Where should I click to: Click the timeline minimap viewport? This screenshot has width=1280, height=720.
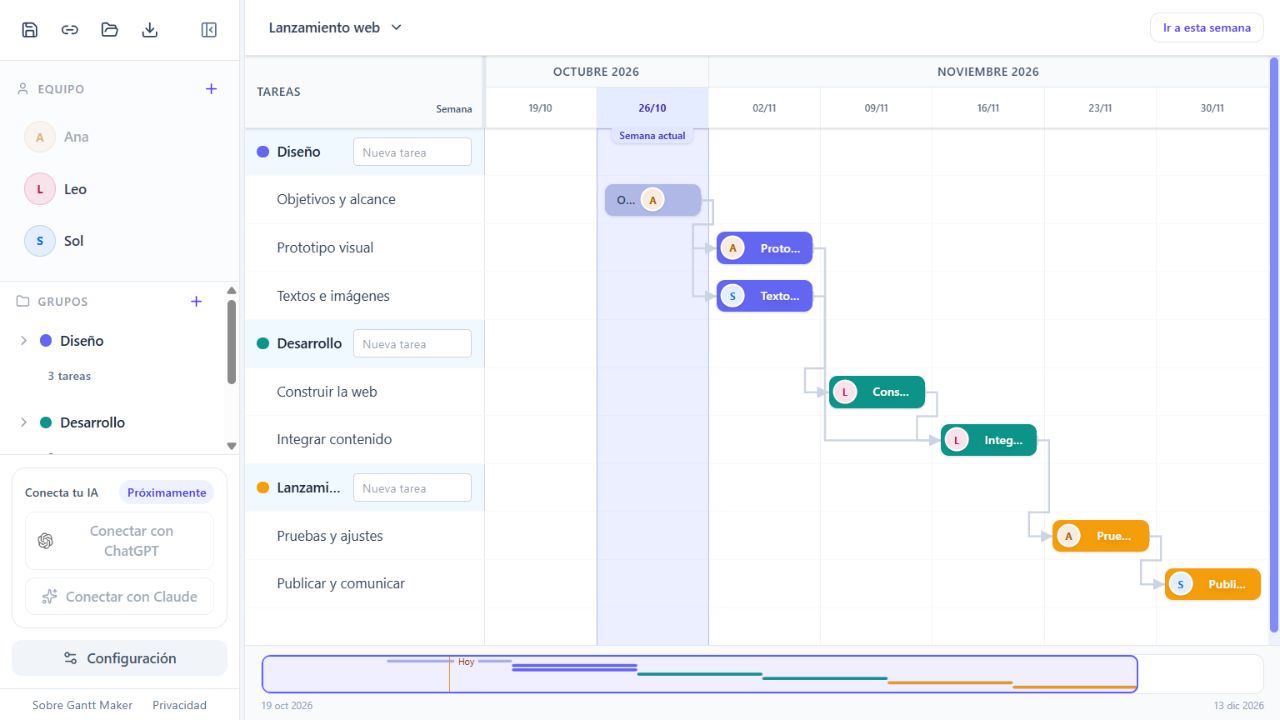pos(700,674)
